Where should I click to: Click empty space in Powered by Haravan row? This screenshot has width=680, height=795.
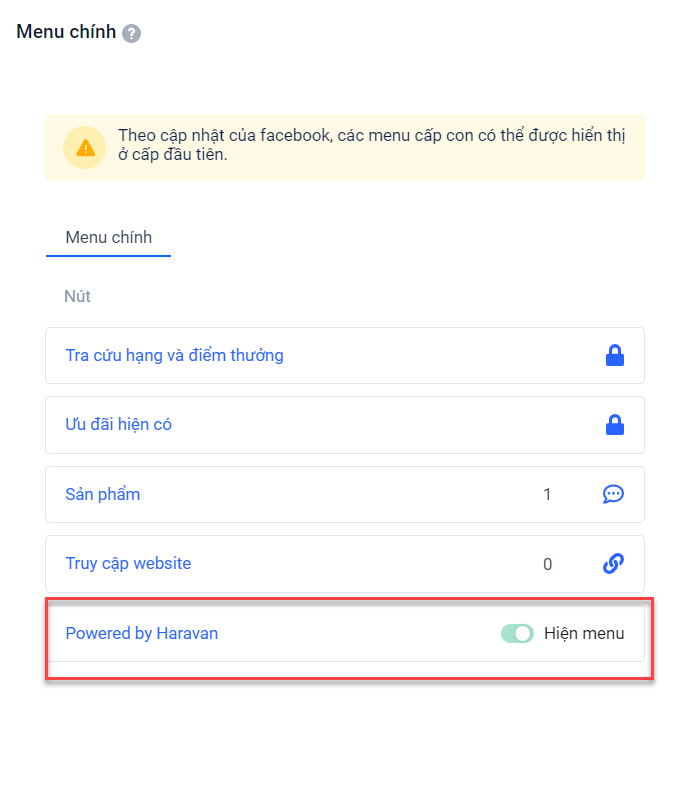(360, 633)
